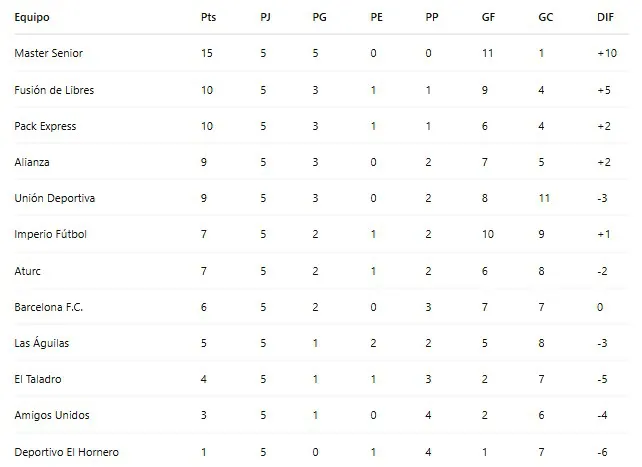Image resolution: width=642 pixels, height=467 pixels.
Task: Click the GC column header
Action: point(544,18)
